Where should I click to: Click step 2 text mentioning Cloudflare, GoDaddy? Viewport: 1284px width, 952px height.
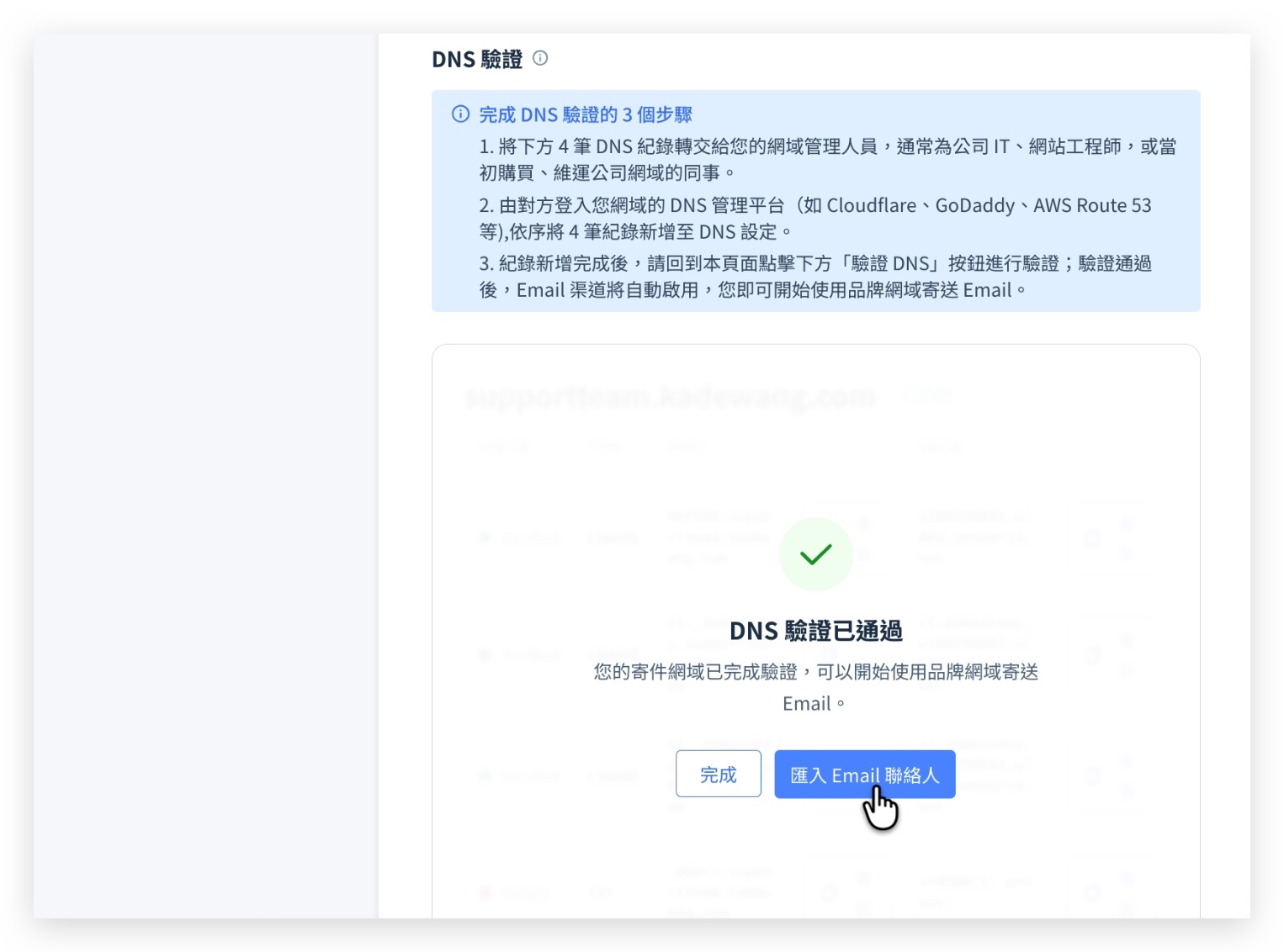[814, 218]
